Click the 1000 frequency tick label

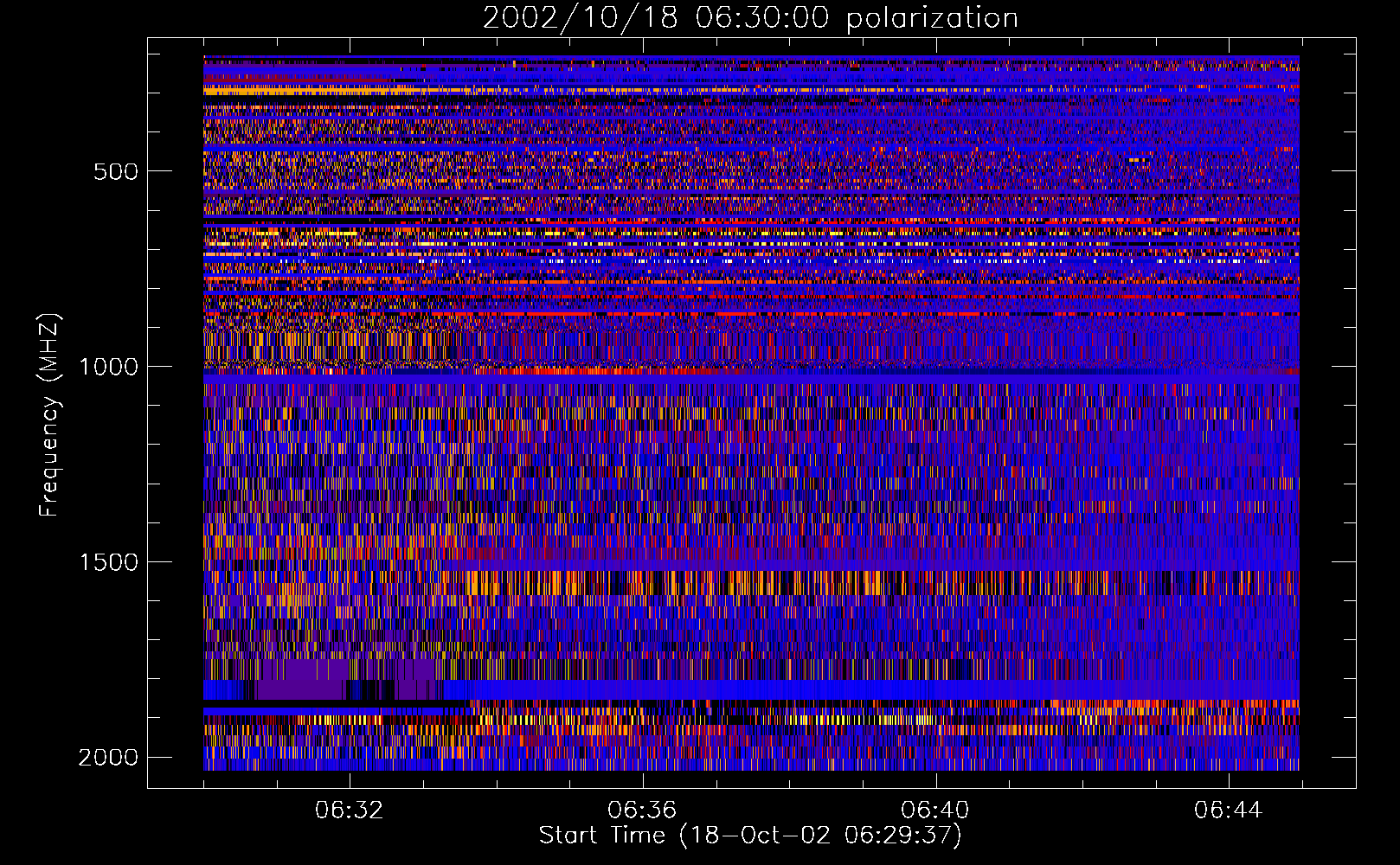point(108,367)
